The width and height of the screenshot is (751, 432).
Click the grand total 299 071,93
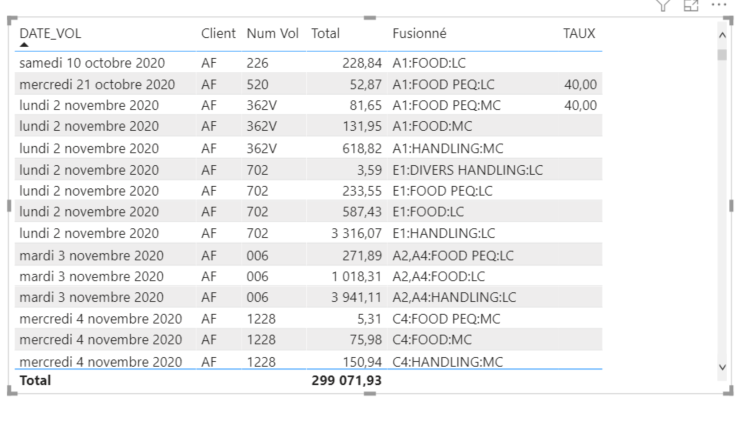pos(347,381)
